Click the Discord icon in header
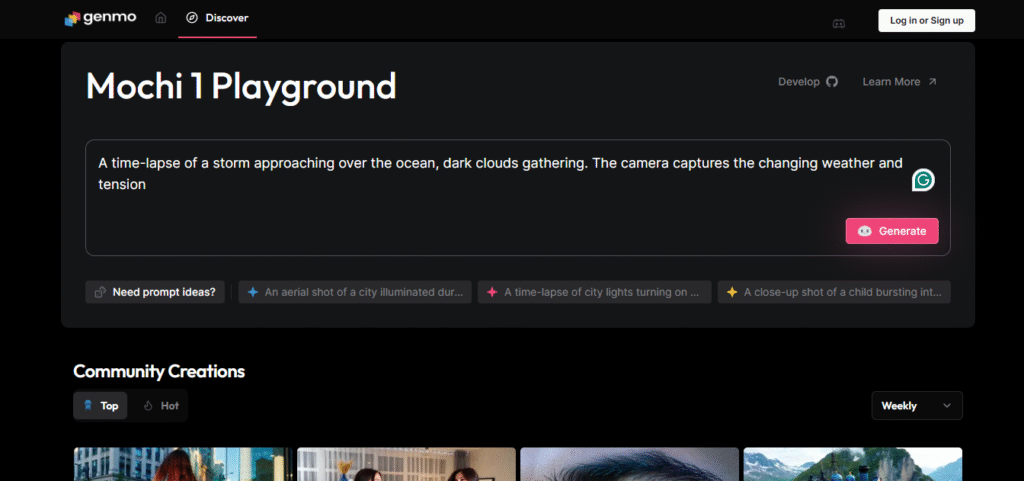This screenshot has height=481, width=1024. pos(838,22)
